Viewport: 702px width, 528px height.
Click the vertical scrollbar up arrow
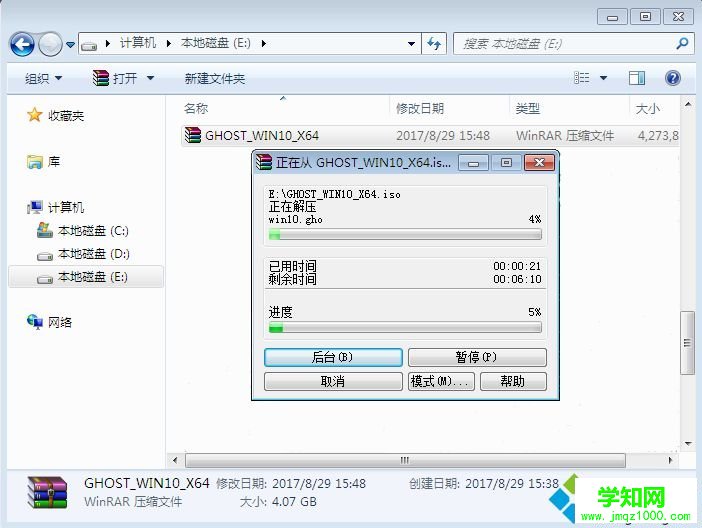(x=687, y=105)
